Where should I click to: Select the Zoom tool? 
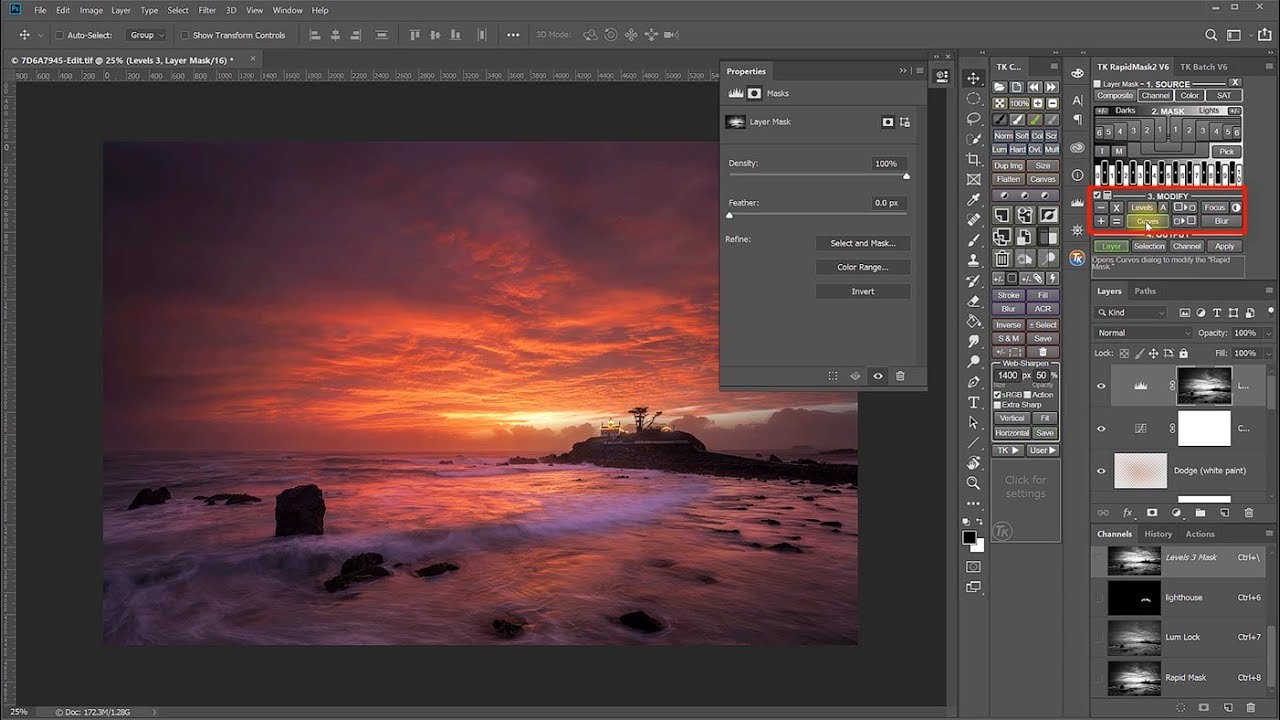point(973,483)
